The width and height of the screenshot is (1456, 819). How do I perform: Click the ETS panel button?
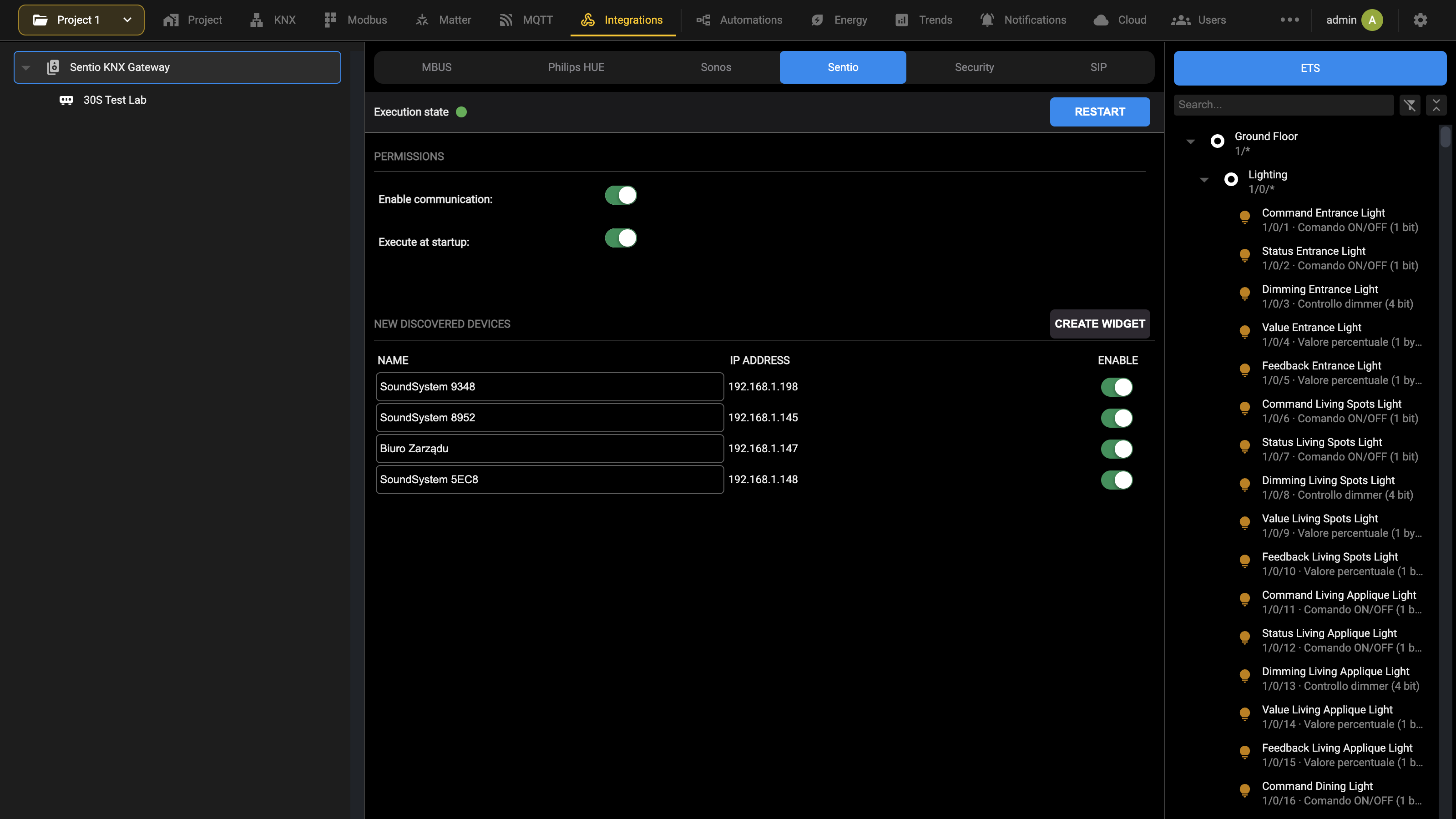[x=1309, y=68]
